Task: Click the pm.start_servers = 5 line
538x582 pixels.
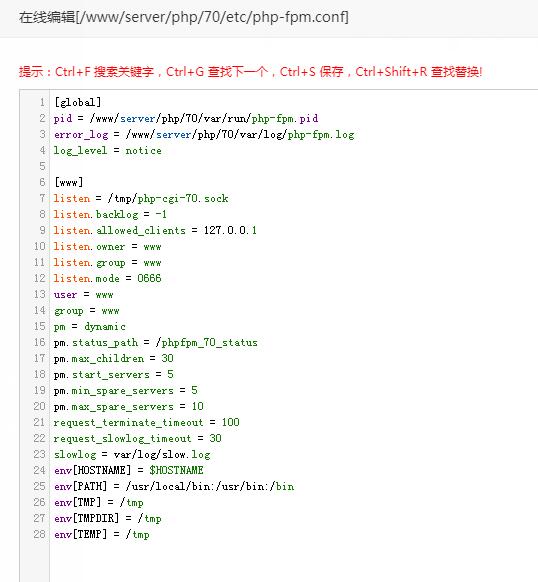Action: click(114, 374)
